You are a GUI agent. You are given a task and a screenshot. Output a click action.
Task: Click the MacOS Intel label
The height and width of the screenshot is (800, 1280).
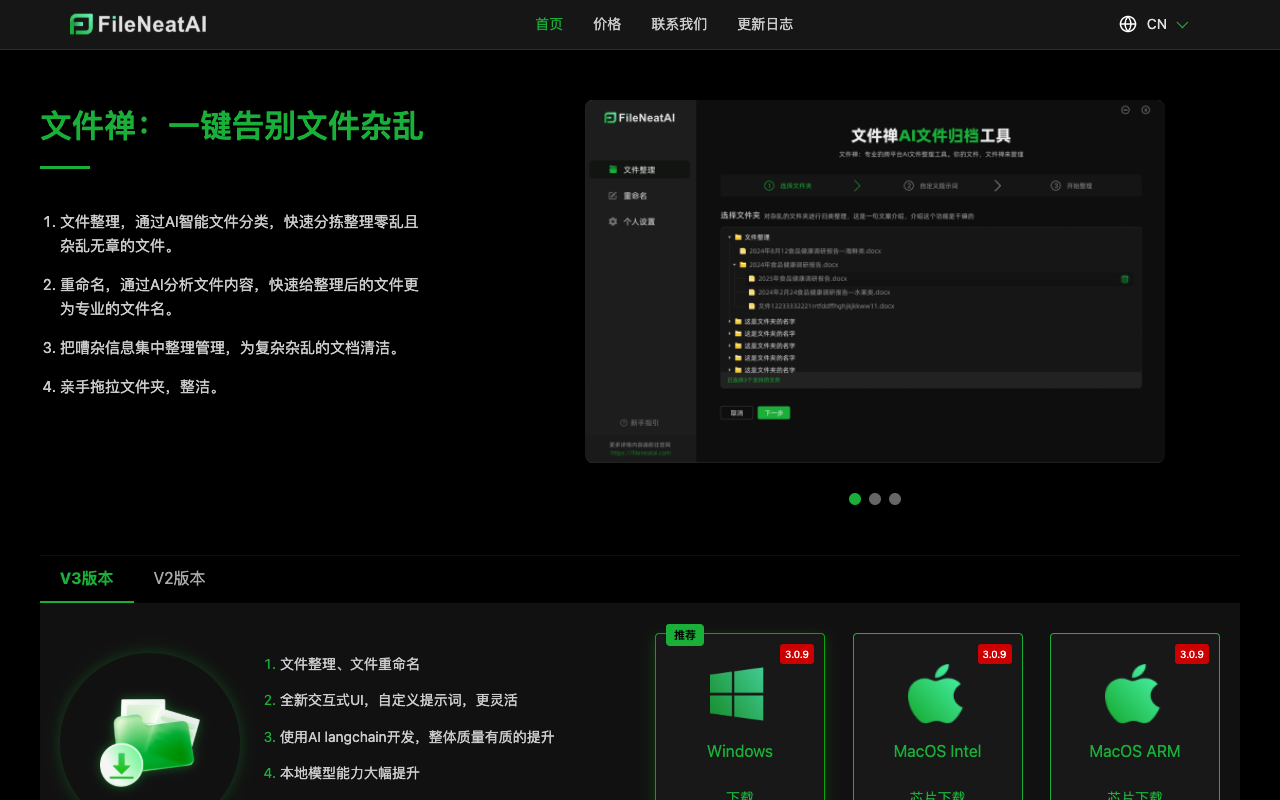pyautogui.click(x=938, y=751)
